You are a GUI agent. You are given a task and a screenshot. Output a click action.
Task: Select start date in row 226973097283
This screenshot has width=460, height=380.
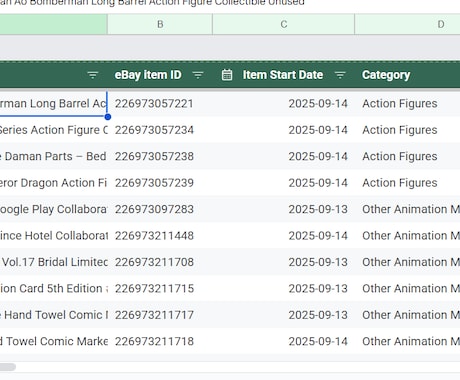click(x=284, y=209)
